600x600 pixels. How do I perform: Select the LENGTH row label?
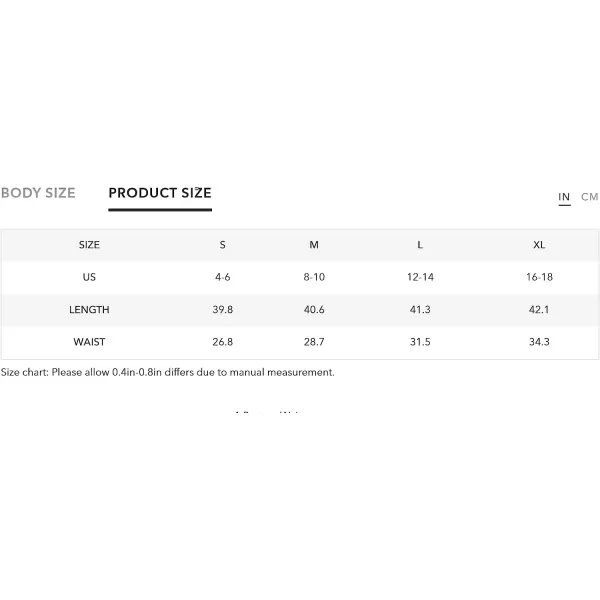tap(89, 310)
